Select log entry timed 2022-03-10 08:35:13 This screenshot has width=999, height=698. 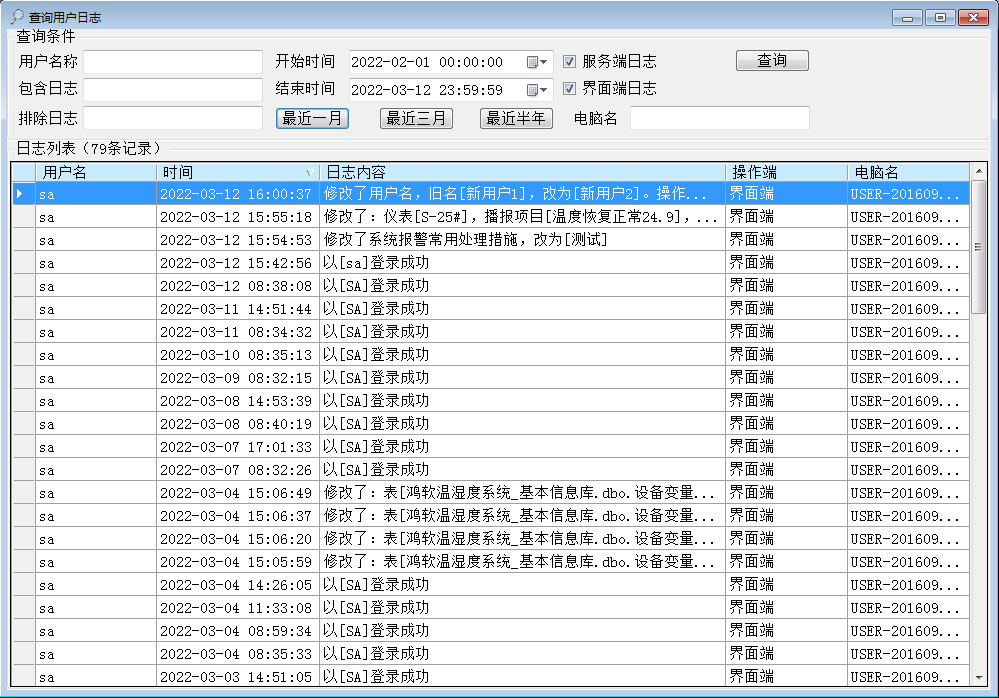[x=491, y=354]
